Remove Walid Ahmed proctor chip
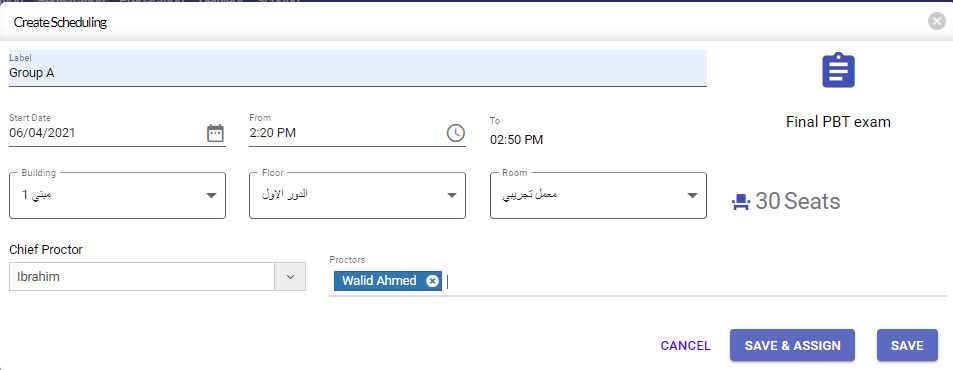Screen dimensions: 953x370 point(432,281)
